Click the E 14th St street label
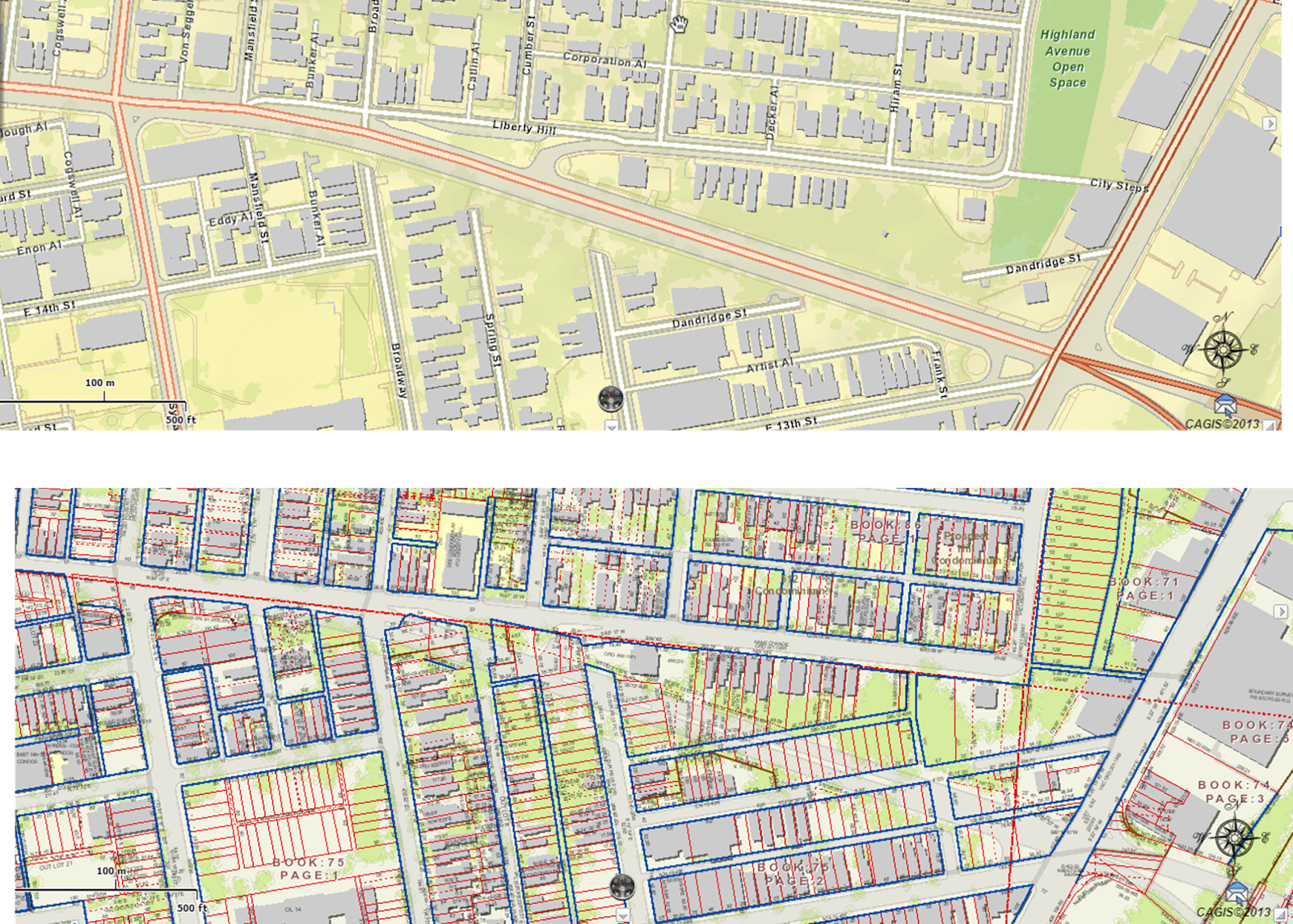 click(x=49, y=308)
